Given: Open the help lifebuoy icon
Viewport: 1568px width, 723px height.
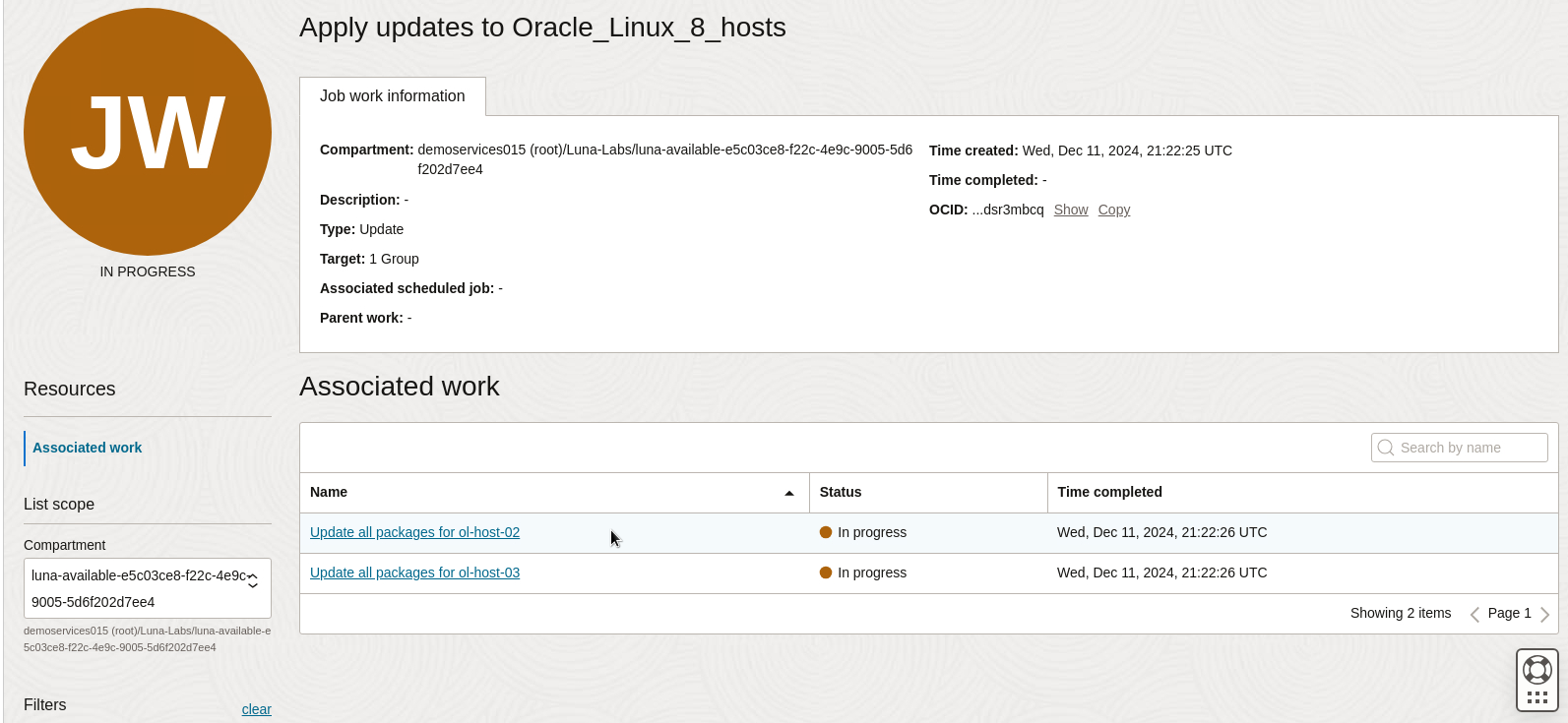Looking at the screenshot, I should (x=1537, y=670).
